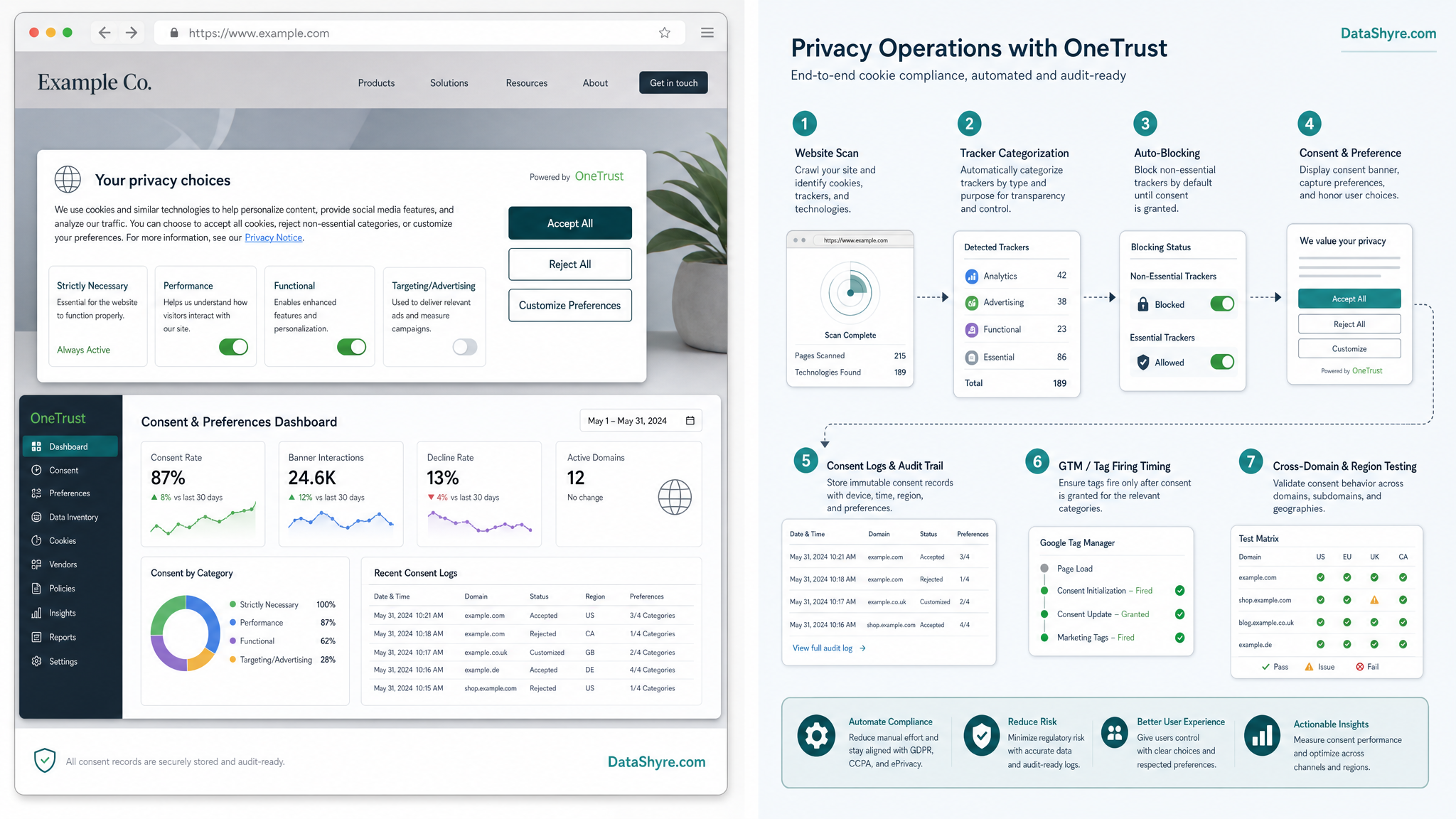
Task: Open the Solutions nav menu
Action: point(449,83)
